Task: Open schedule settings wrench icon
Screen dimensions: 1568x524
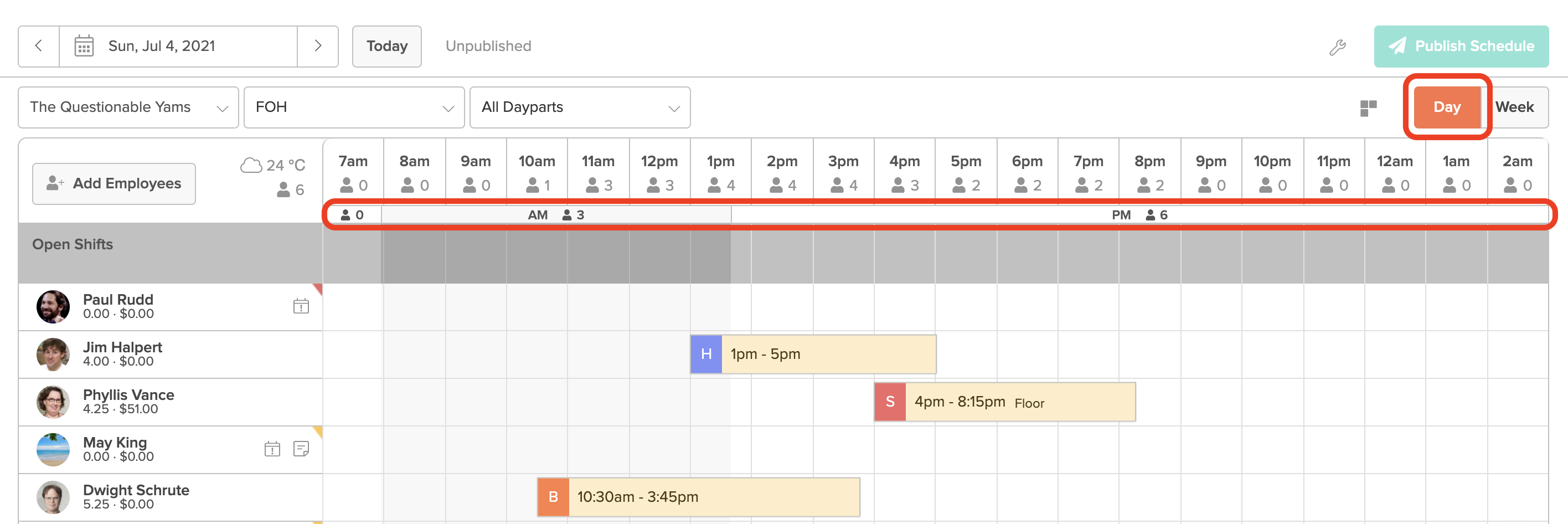Action: [x=1337, y=47]
